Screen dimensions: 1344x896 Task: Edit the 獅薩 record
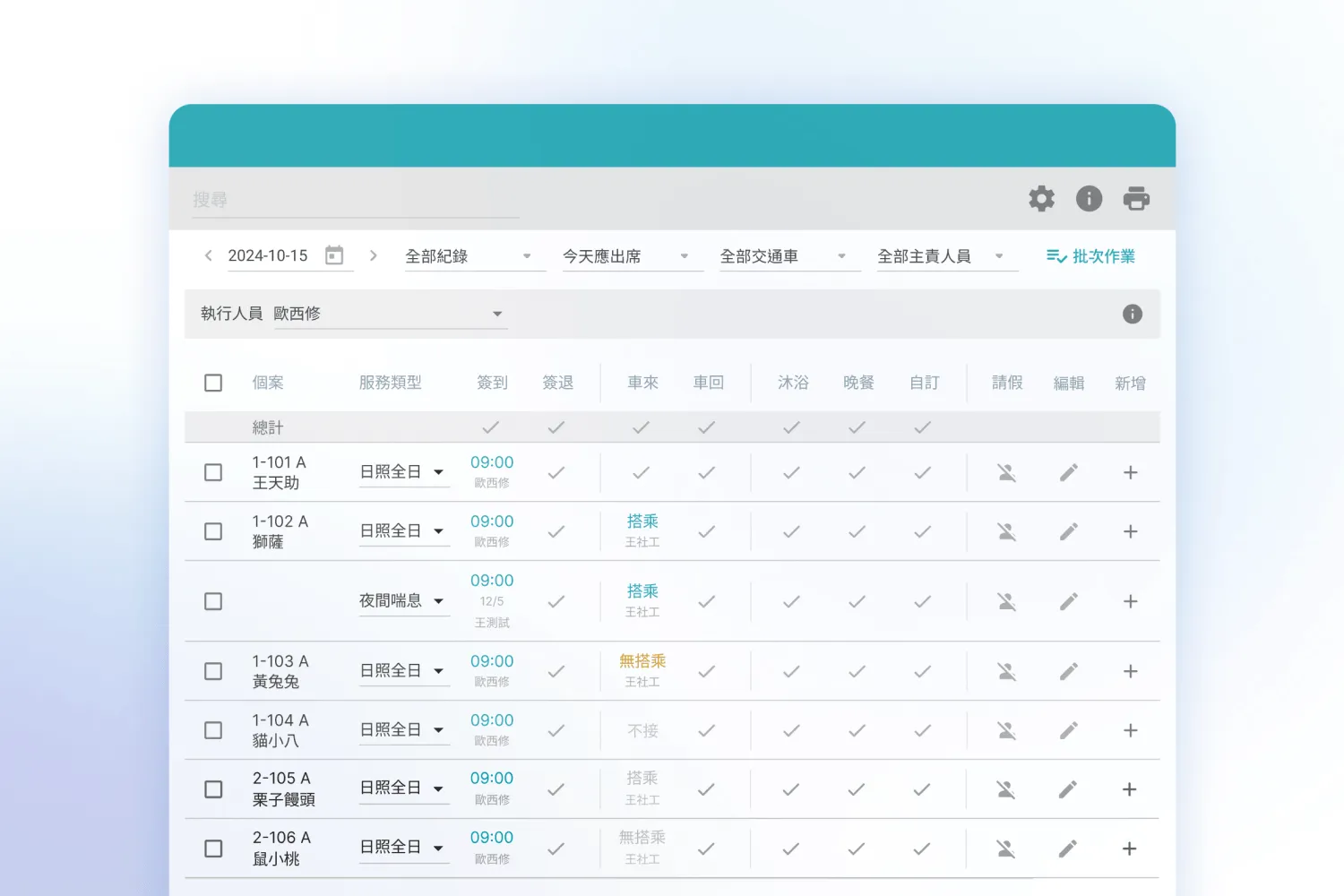1069,531
